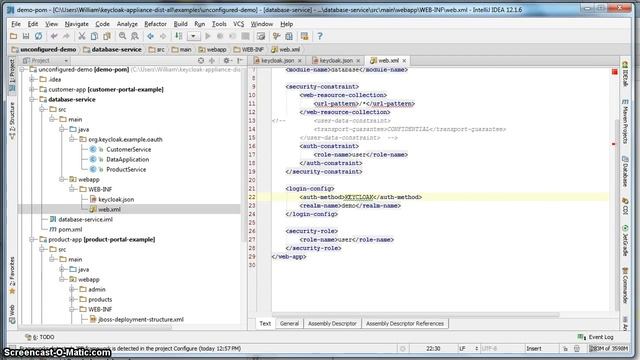Select ProductService class in the tree

(x=126, y=169)
